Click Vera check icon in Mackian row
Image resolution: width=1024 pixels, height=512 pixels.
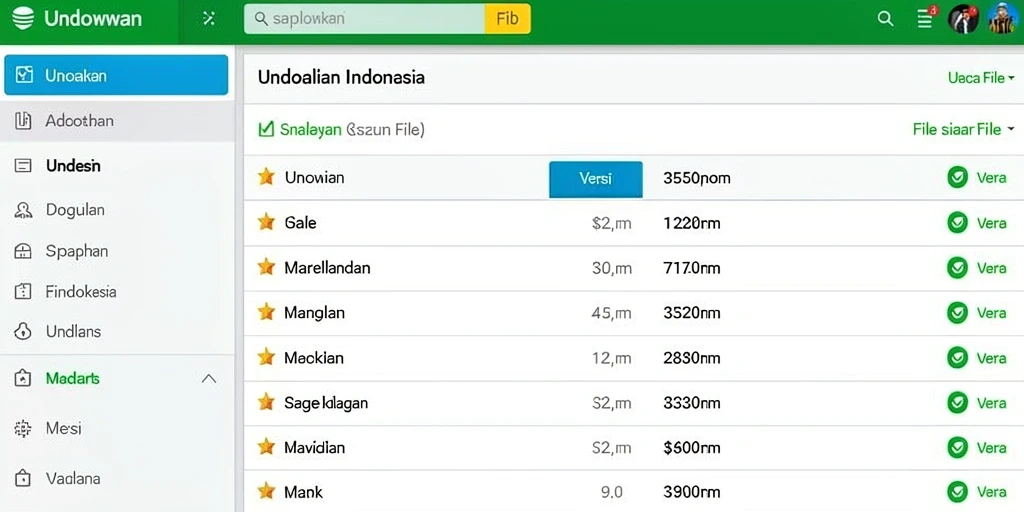957,358
